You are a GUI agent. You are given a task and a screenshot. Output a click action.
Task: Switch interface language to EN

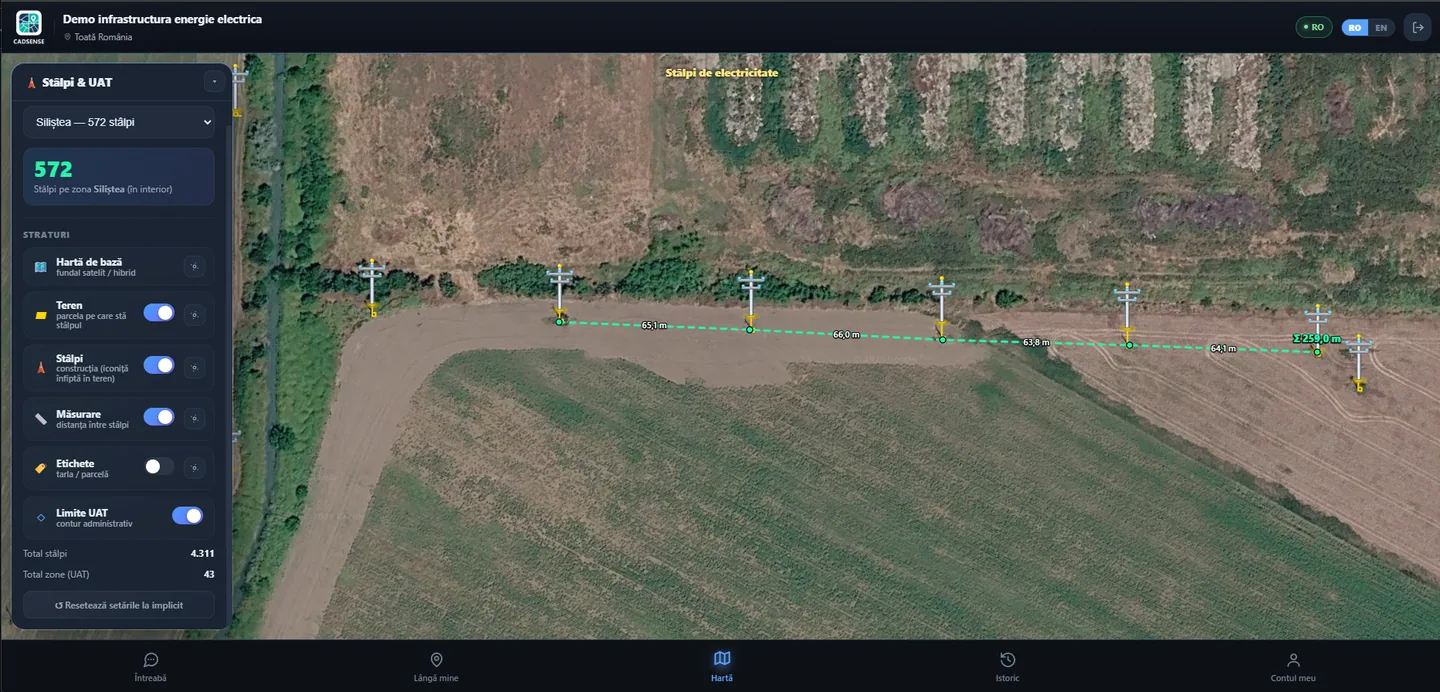[x=1381, y=28]
